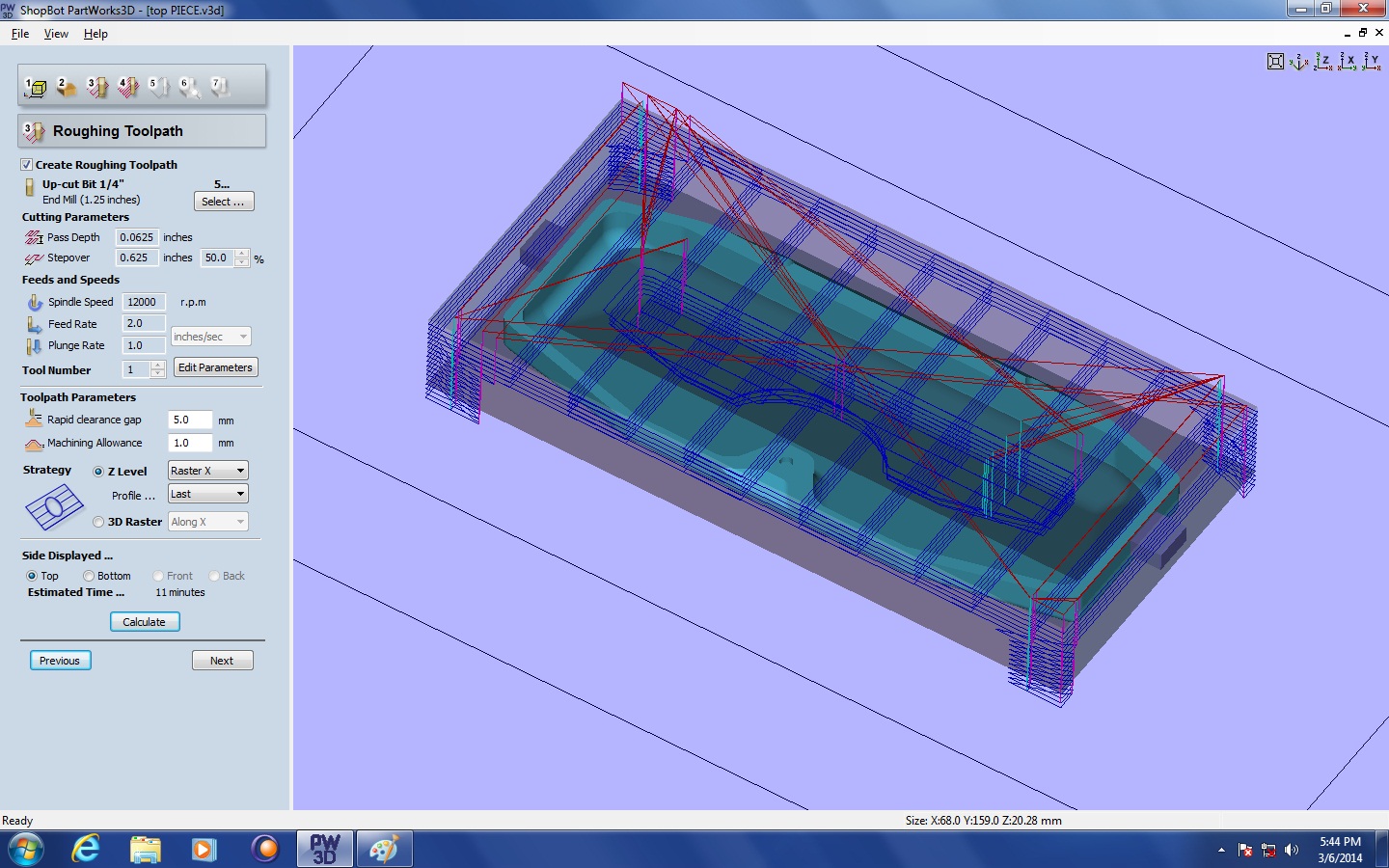
Task: Click the Next button
Action: point(223,661)
